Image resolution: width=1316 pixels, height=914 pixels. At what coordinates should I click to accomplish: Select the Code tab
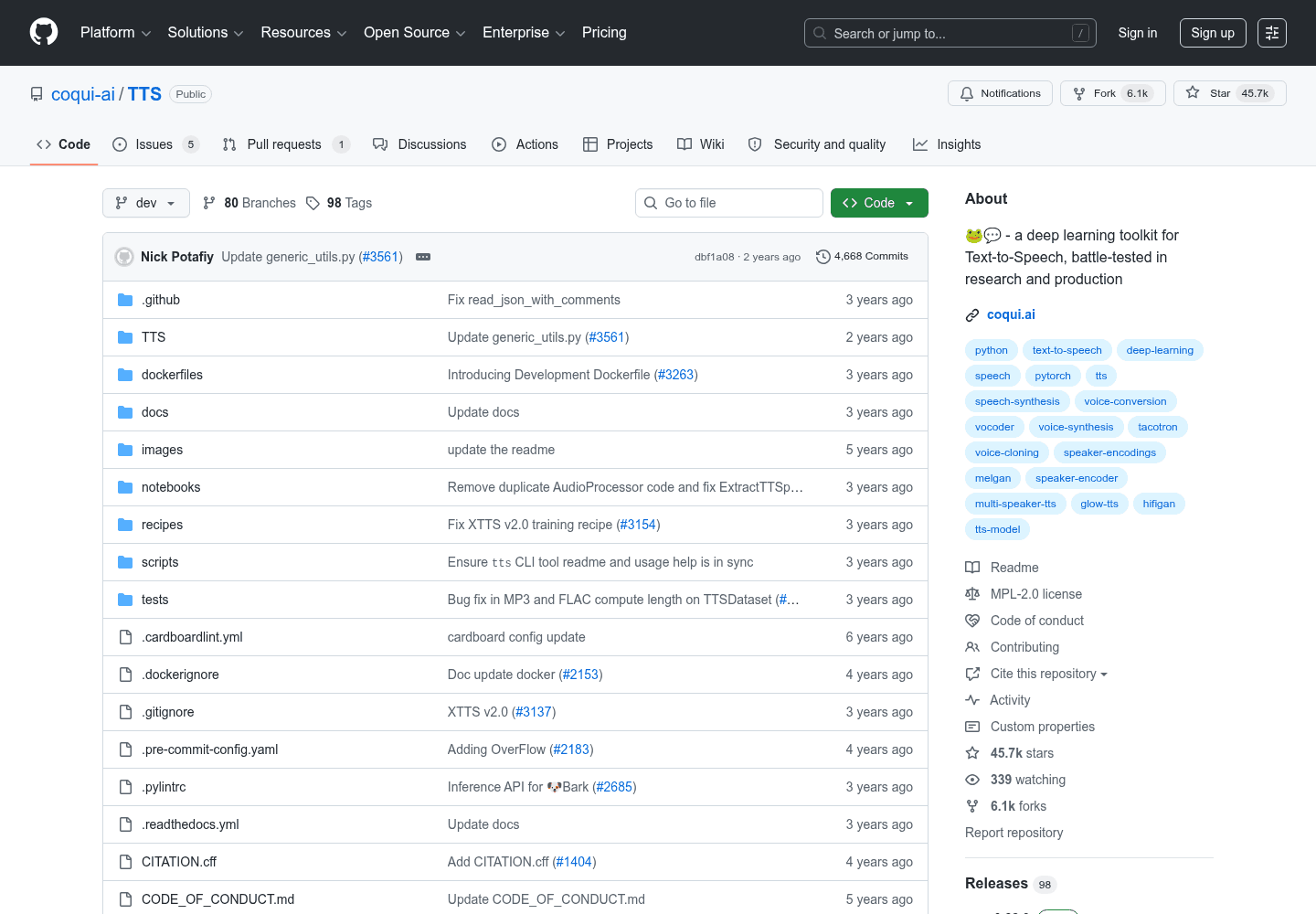coord(63,144)
